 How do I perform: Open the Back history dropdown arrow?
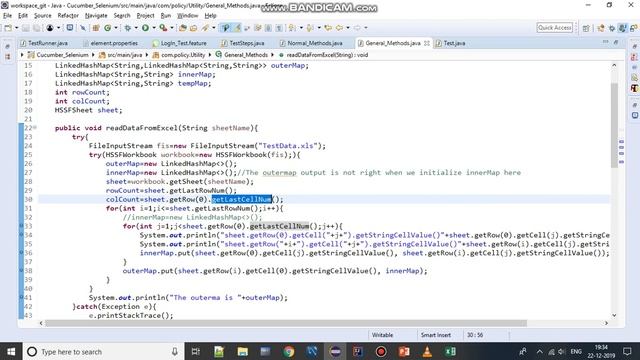tap(348, 28)
